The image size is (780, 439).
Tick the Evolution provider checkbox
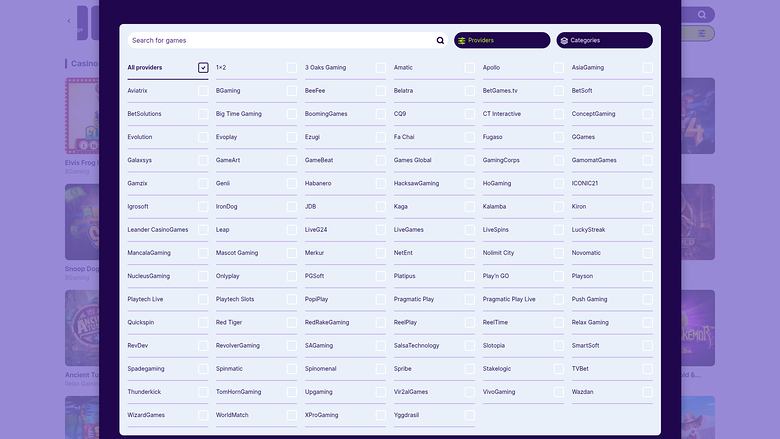tap(203, 137)
